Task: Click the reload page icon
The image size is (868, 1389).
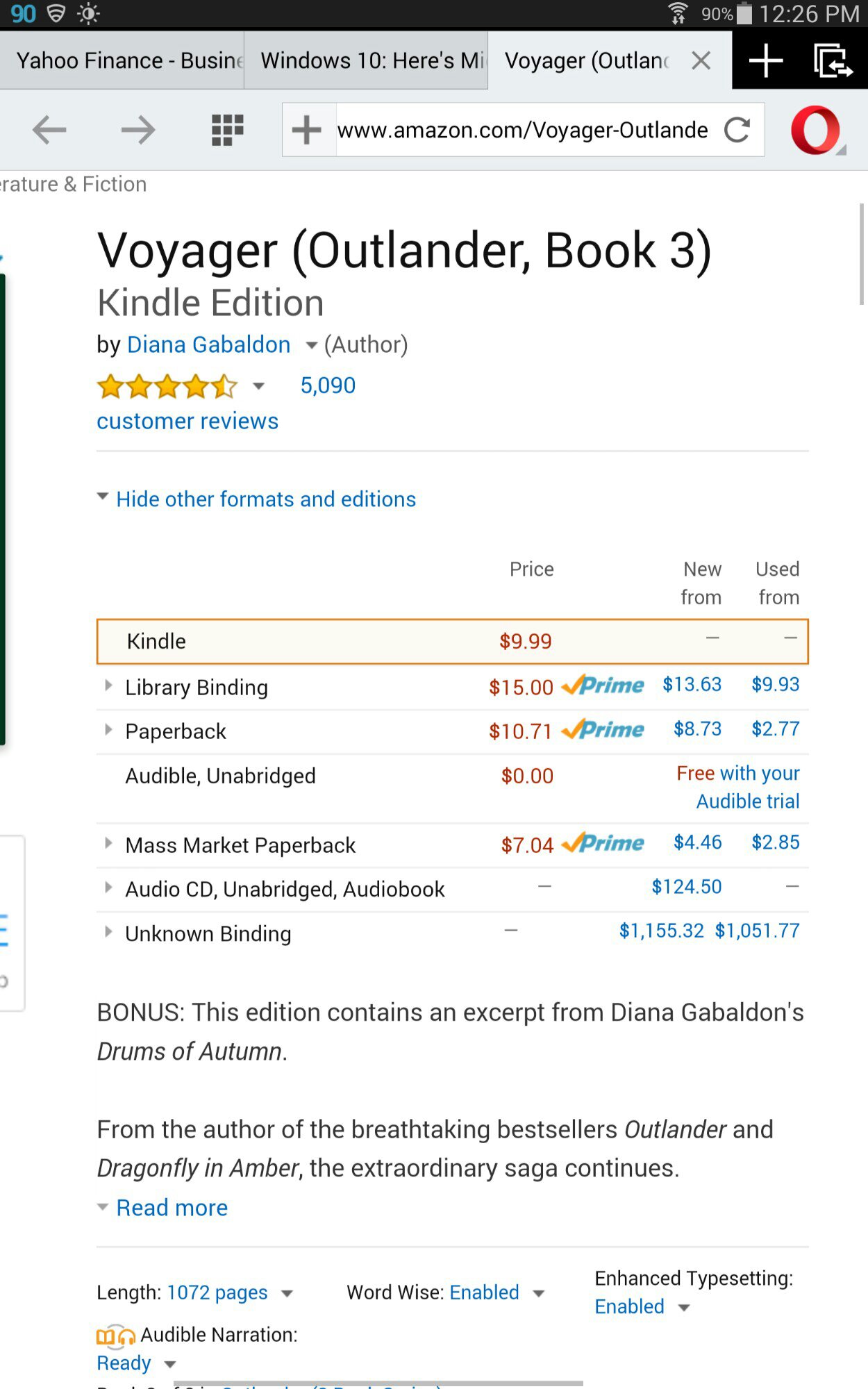Action: tap(737, 130)
